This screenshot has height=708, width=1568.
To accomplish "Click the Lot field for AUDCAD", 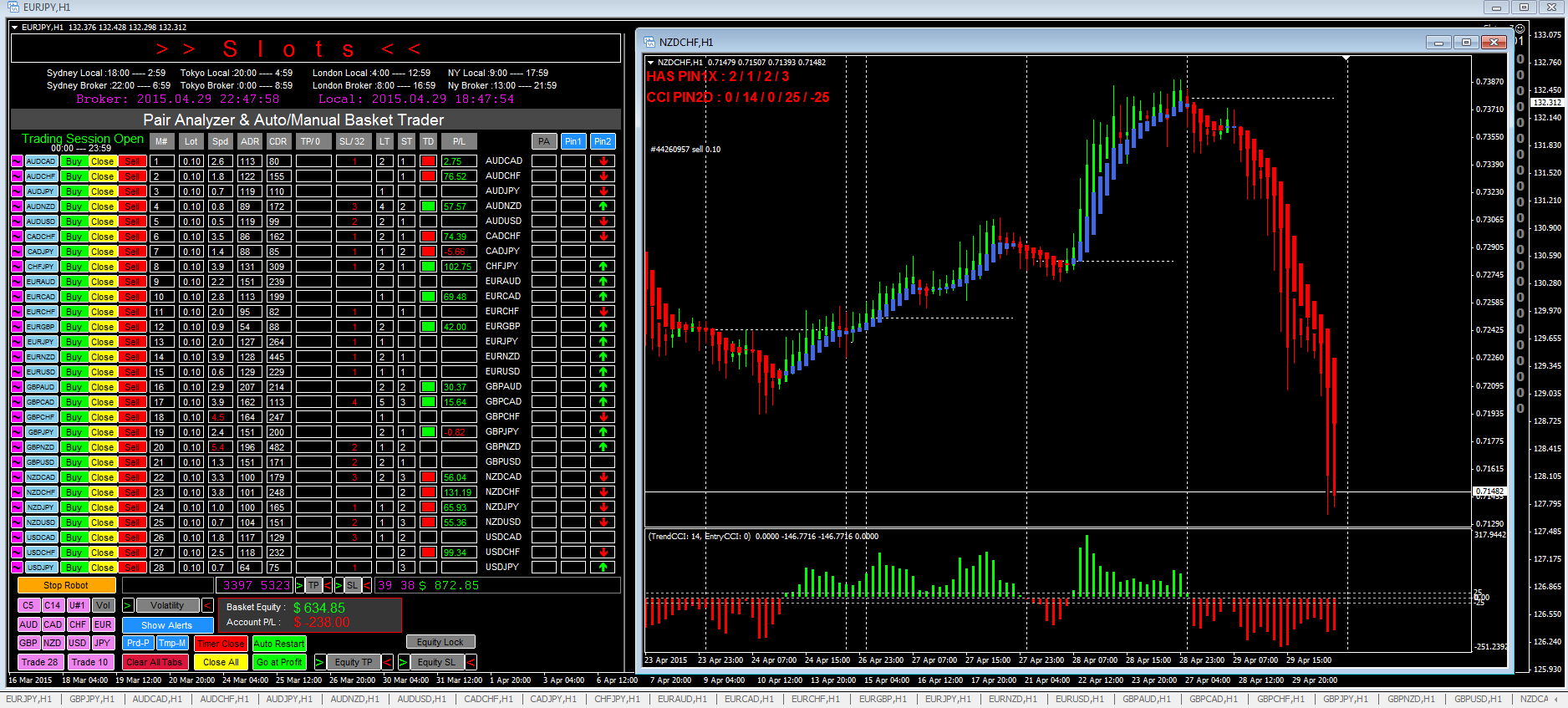I will point(192,161).
